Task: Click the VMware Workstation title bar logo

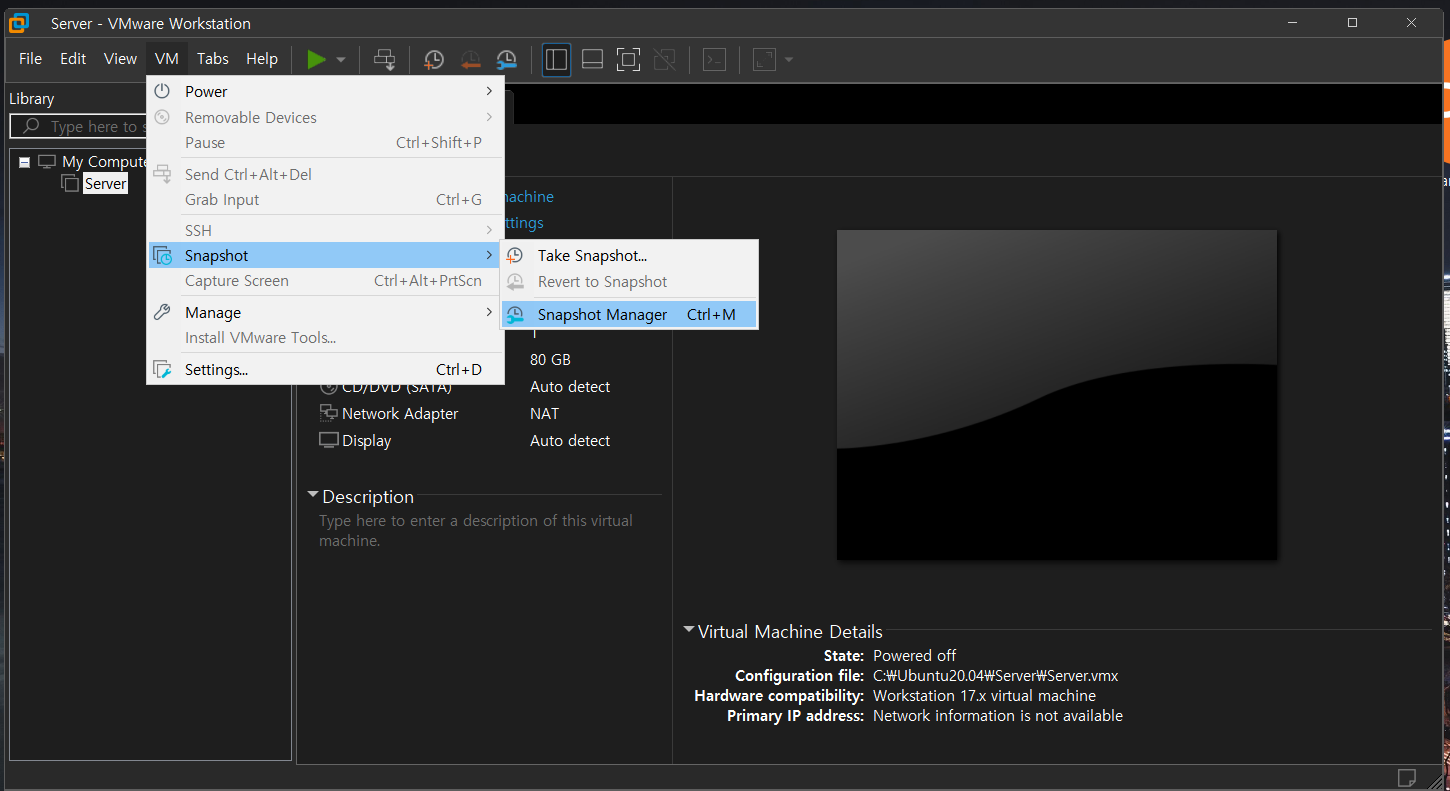Action: tap(19, 23)
